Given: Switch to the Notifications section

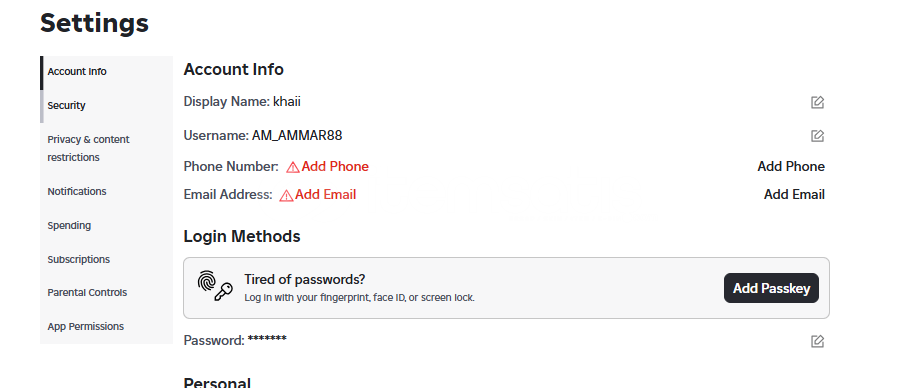Looking at the screenshot, I should click(x=106, y=191).
